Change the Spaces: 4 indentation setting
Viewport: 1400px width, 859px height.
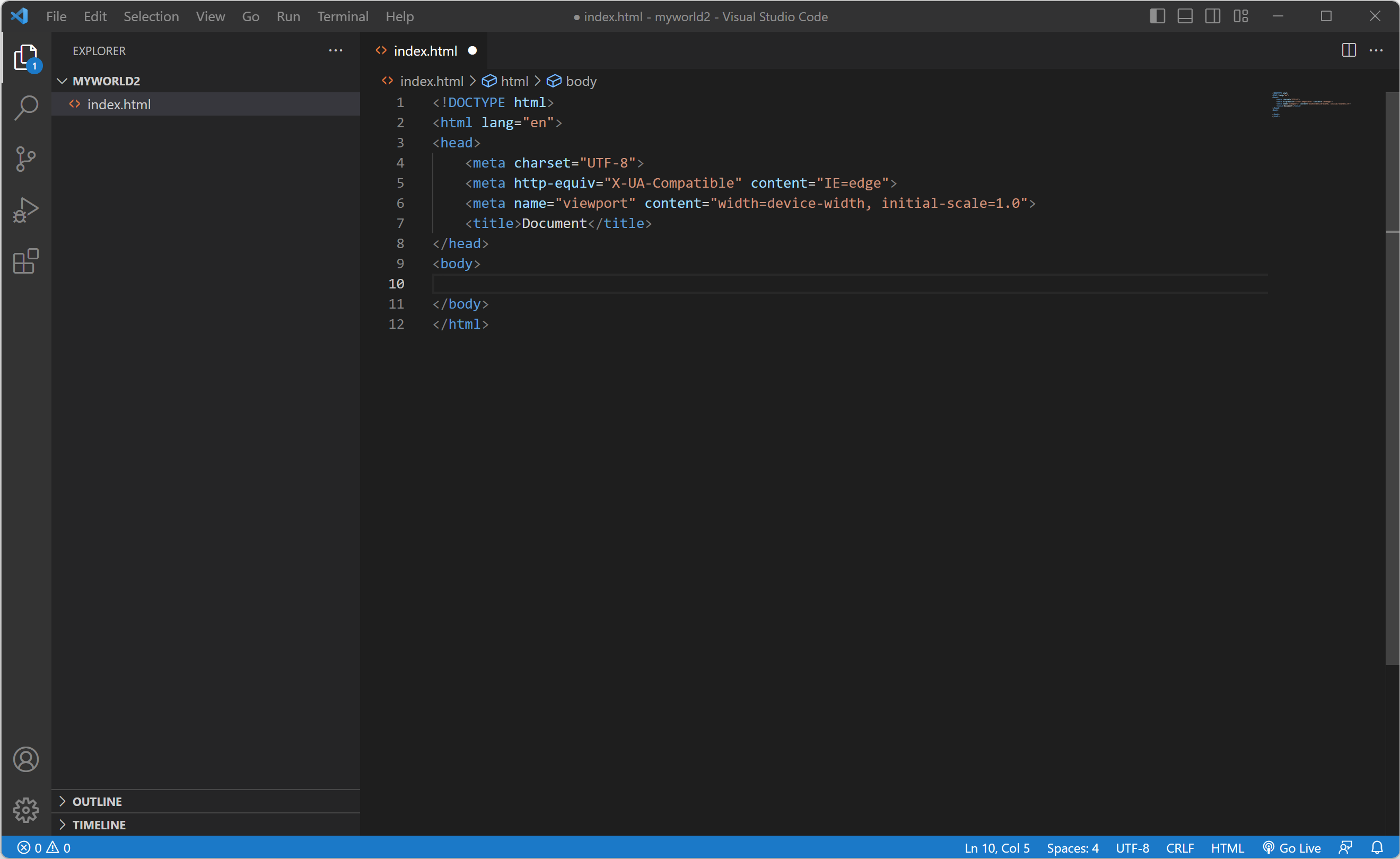point(1072,848)
